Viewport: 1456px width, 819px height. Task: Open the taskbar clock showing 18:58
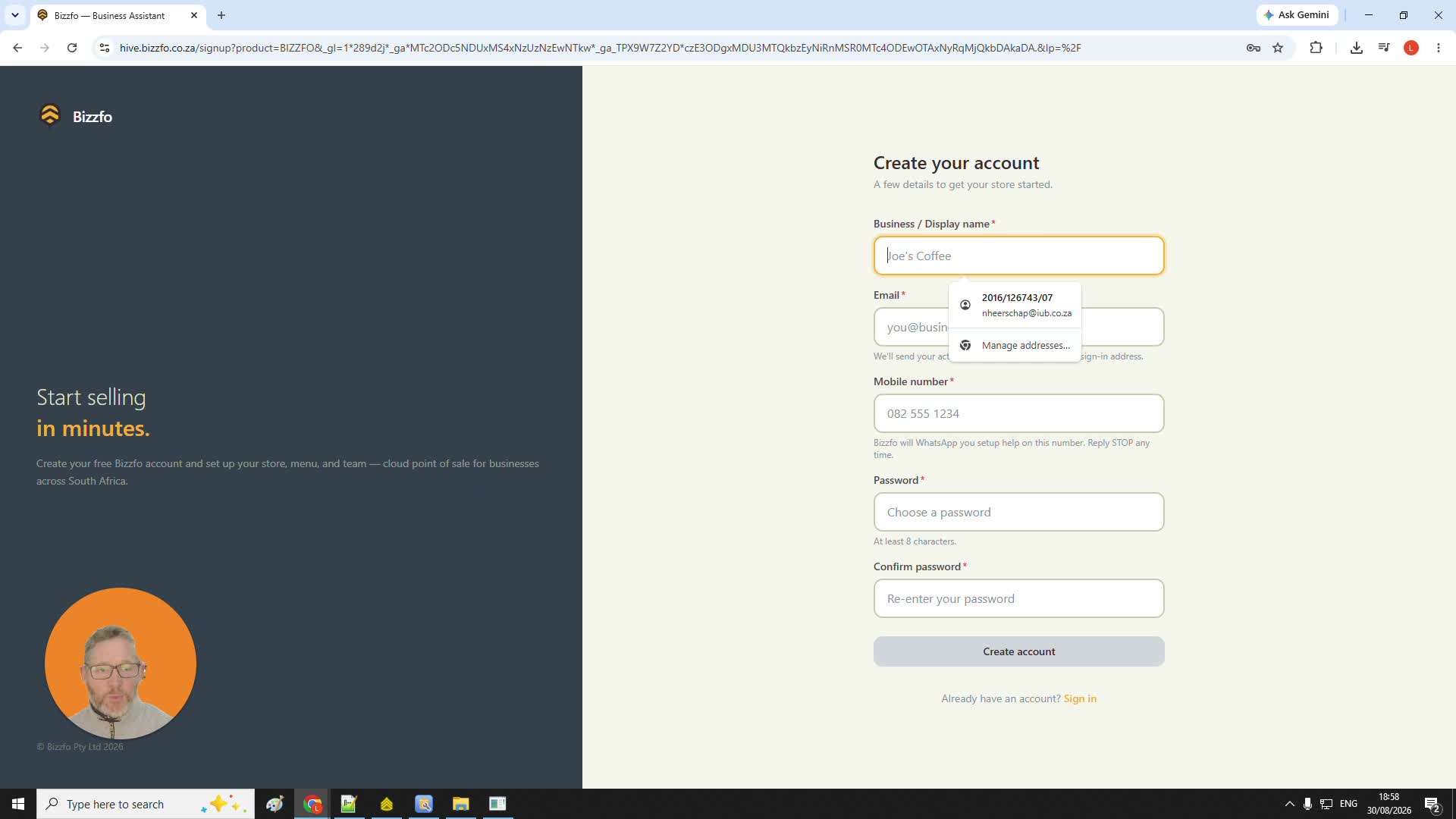tap(1389, 804)
